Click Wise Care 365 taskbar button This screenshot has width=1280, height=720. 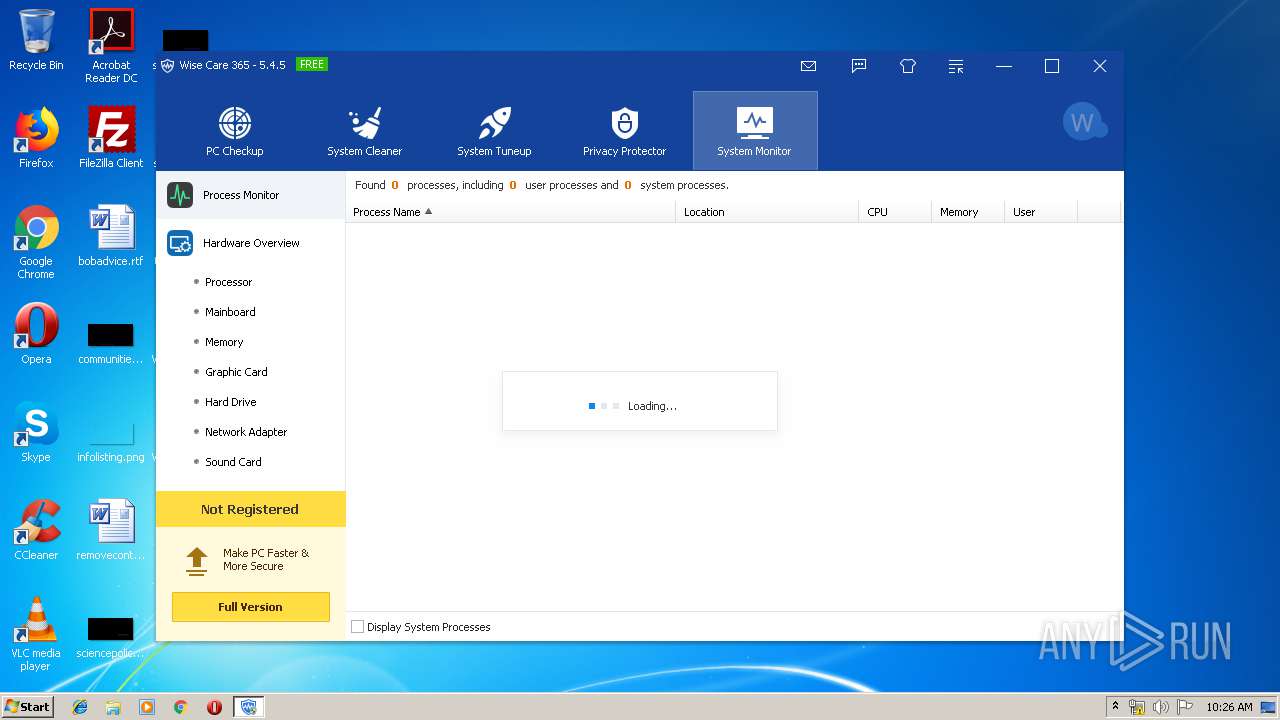coord(249,707)
